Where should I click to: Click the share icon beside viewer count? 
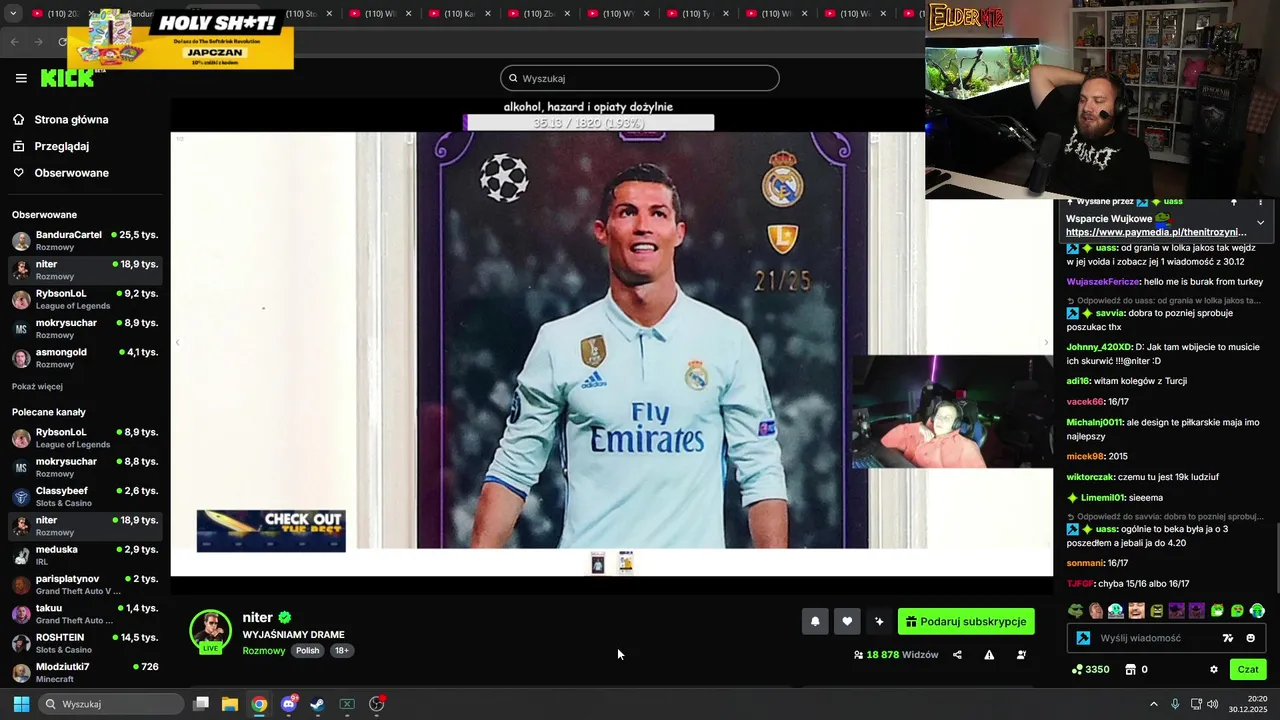click(x=957, y=655)
